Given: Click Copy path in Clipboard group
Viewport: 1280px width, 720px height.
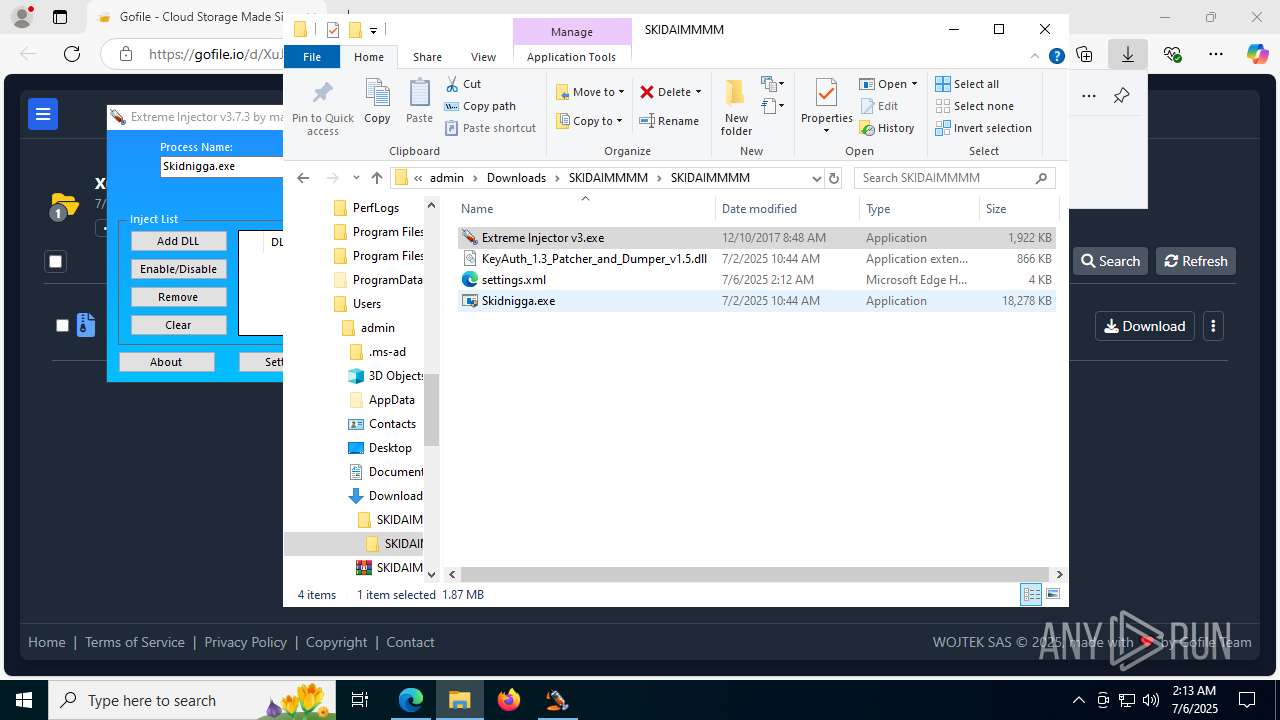Looking at the screenshot, I should (x=480, y=106).
